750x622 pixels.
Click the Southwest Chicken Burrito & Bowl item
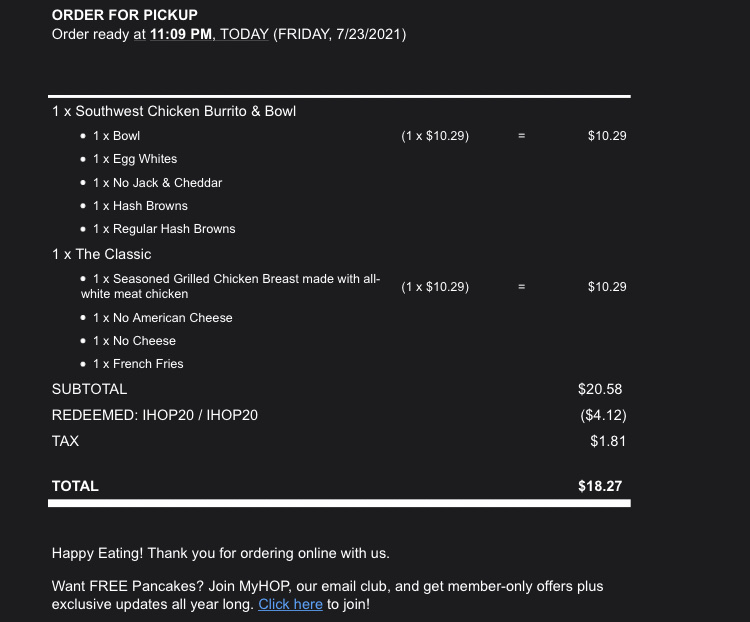(x=174, y=111)
